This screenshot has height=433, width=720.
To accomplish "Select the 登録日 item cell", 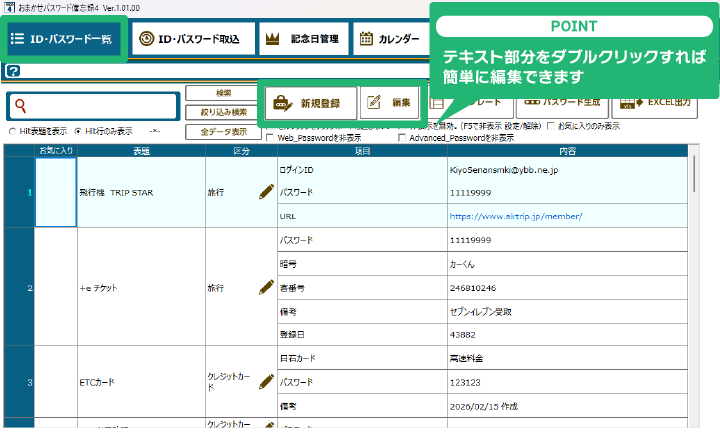I will coord(363,335).
